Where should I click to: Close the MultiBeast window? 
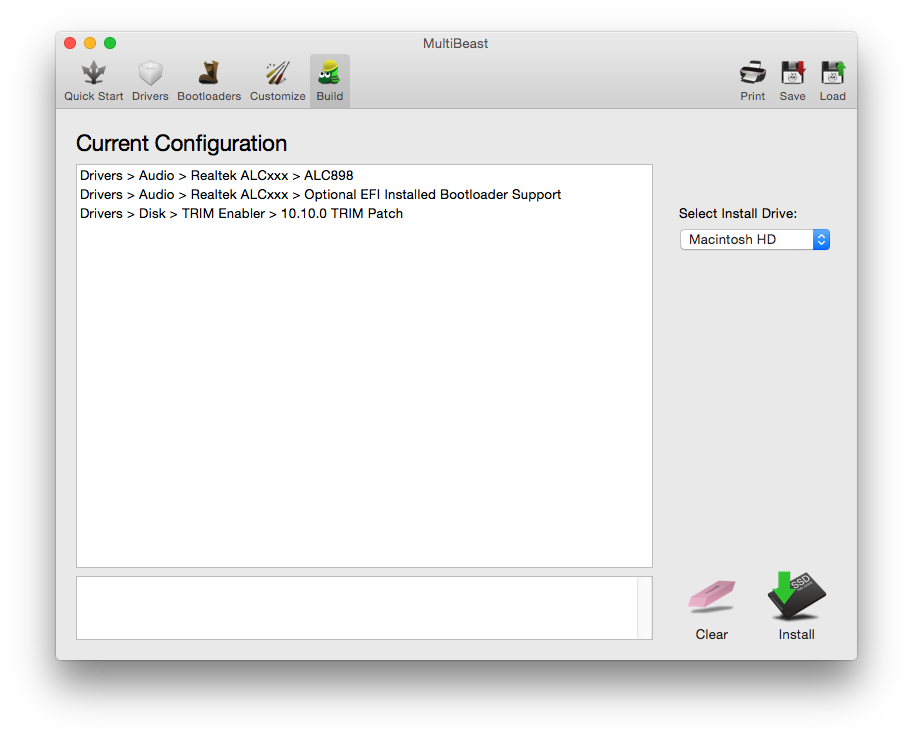(x=70, y=43)
